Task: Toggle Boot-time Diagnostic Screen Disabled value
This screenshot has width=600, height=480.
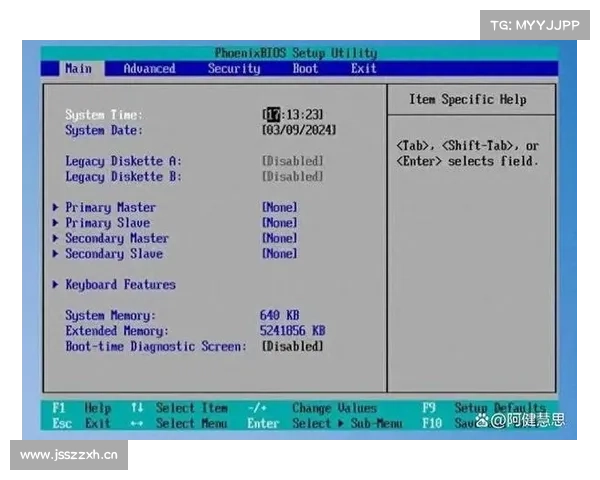Action: (x=293, y=346)
